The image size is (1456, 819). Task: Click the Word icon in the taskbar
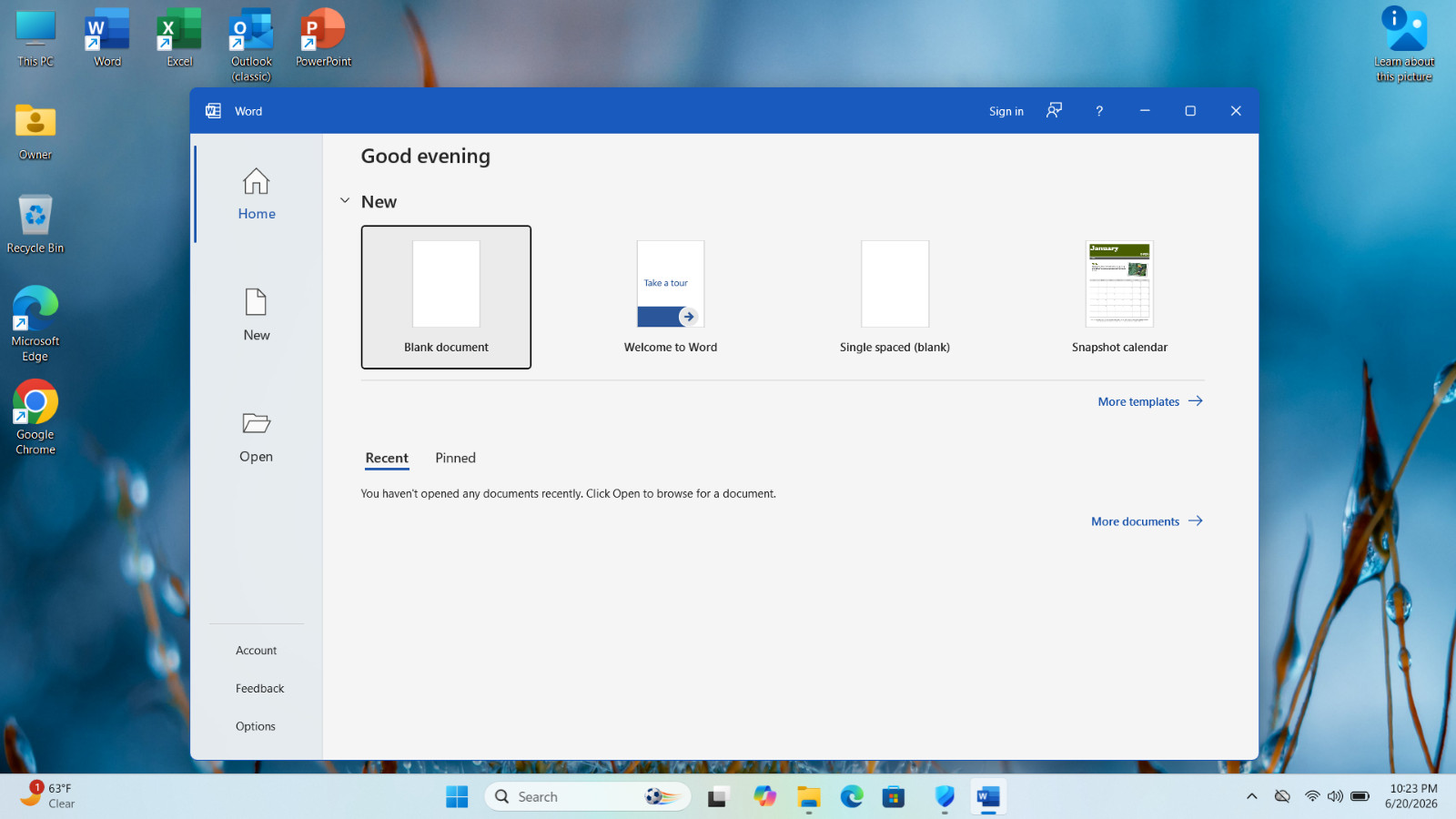[988, 797]
